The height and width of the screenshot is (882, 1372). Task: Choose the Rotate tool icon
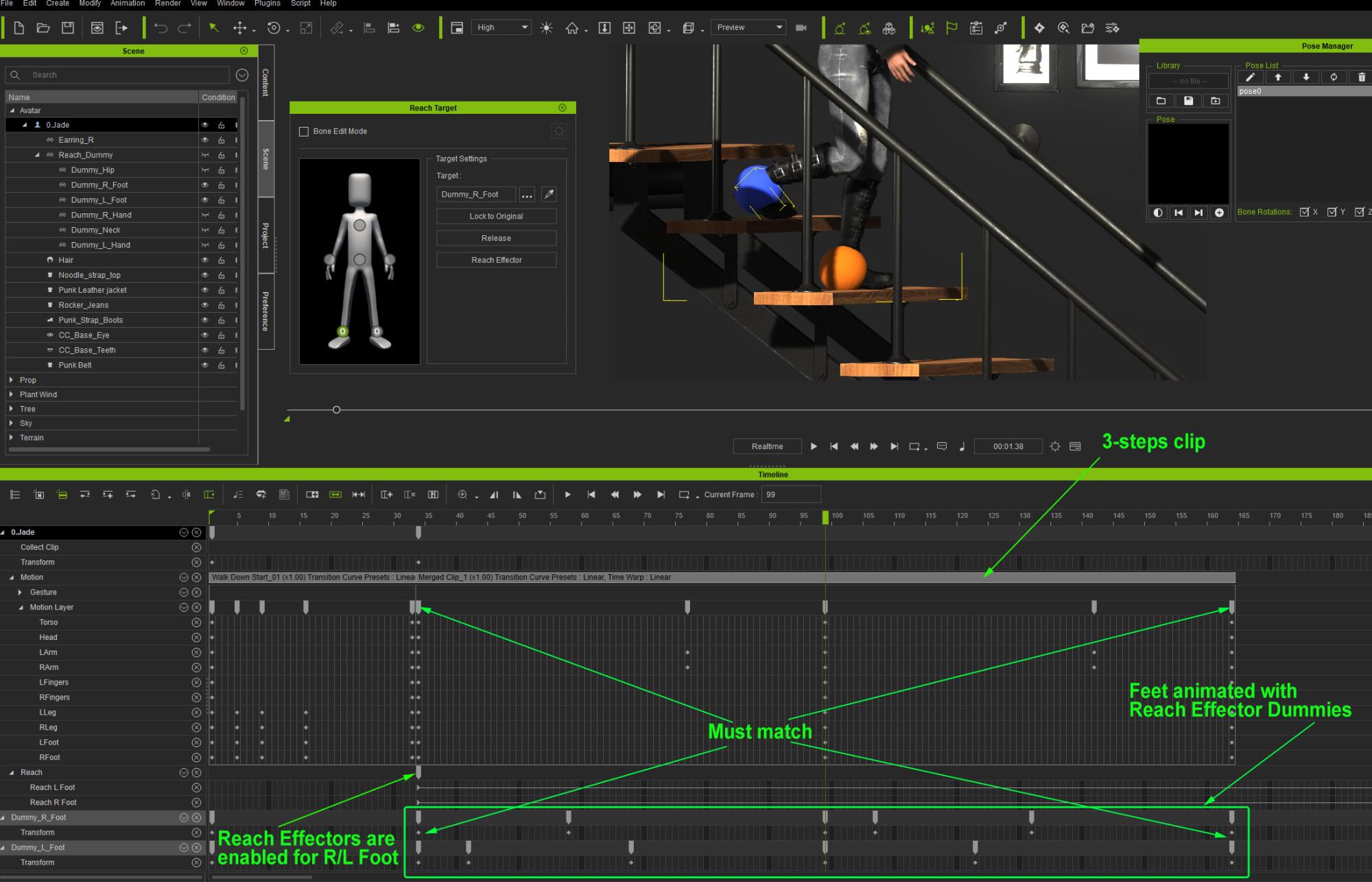[x=274, y=28]
